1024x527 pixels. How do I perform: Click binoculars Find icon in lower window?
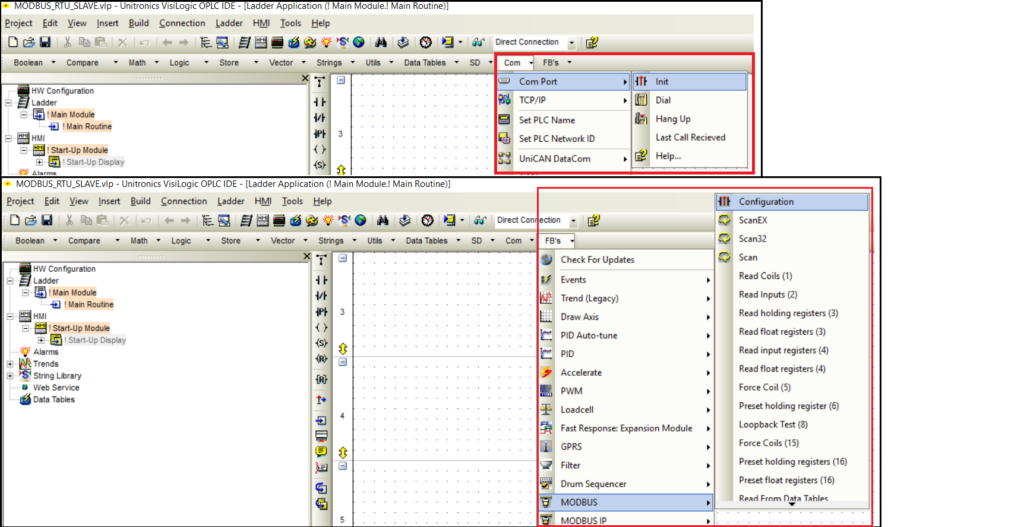point(383,221)
